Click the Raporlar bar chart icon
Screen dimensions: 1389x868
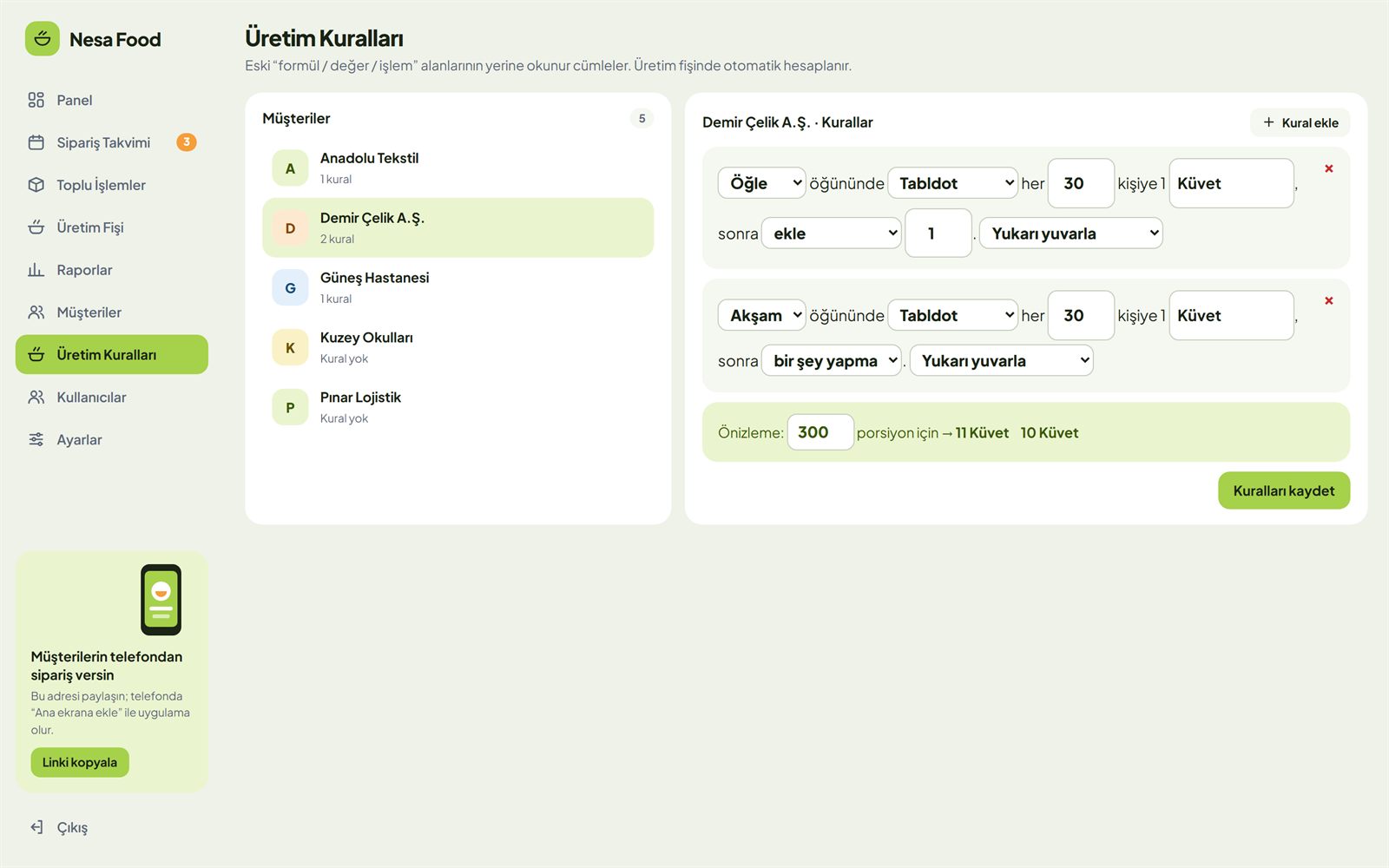[x=36, y=270]
